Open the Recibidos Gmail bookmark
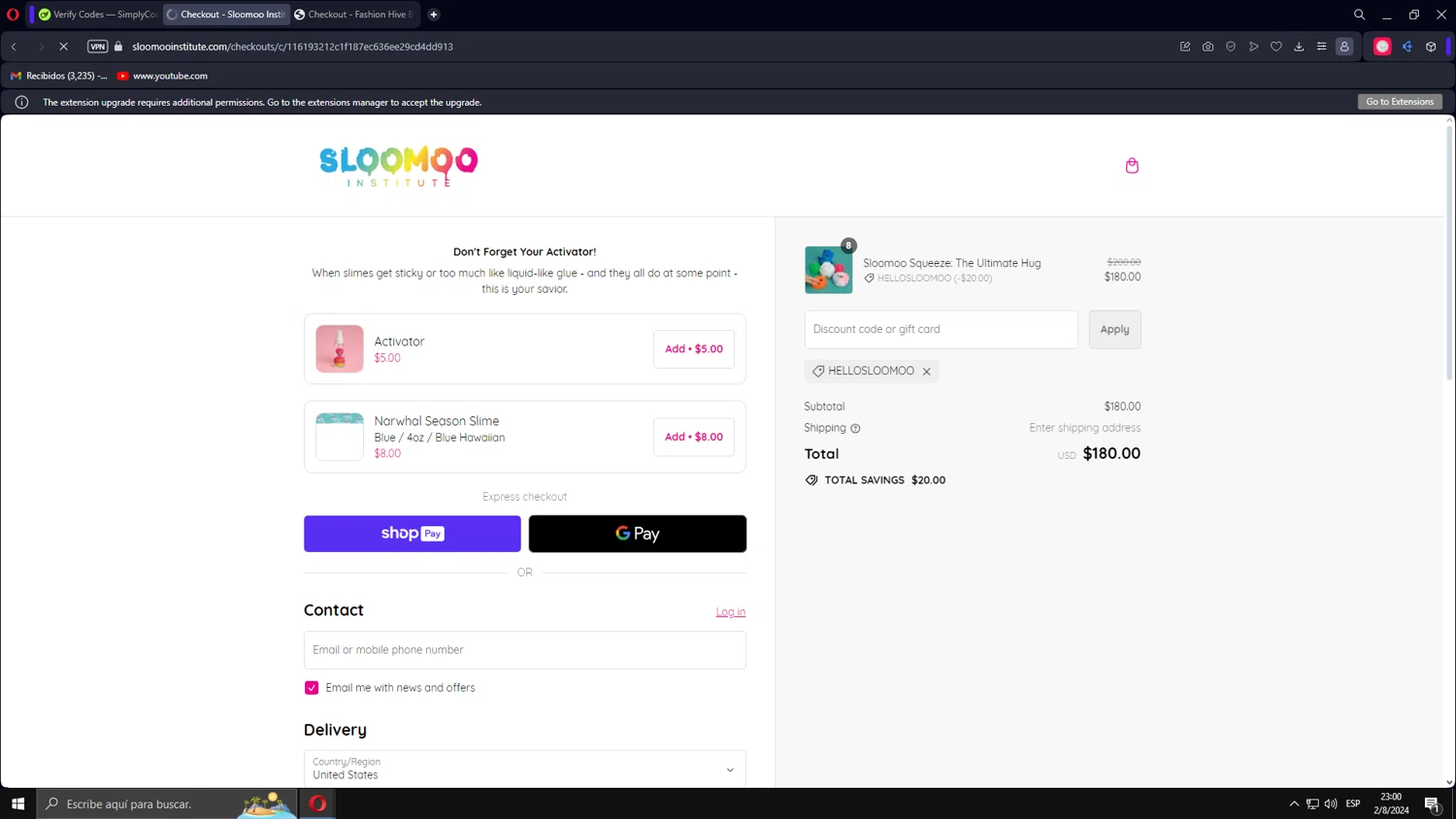 (59, 76)
